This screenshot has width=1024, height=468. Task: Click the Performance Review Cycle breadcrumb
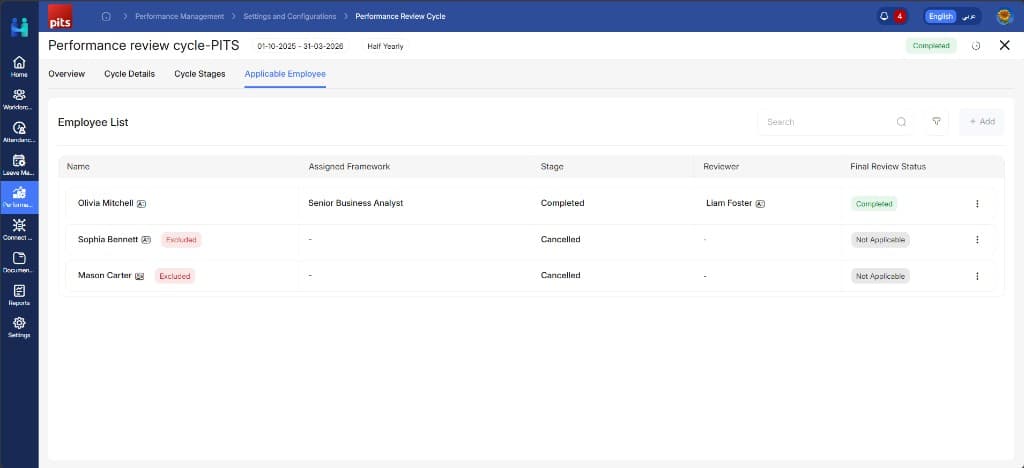coord(400,16)
